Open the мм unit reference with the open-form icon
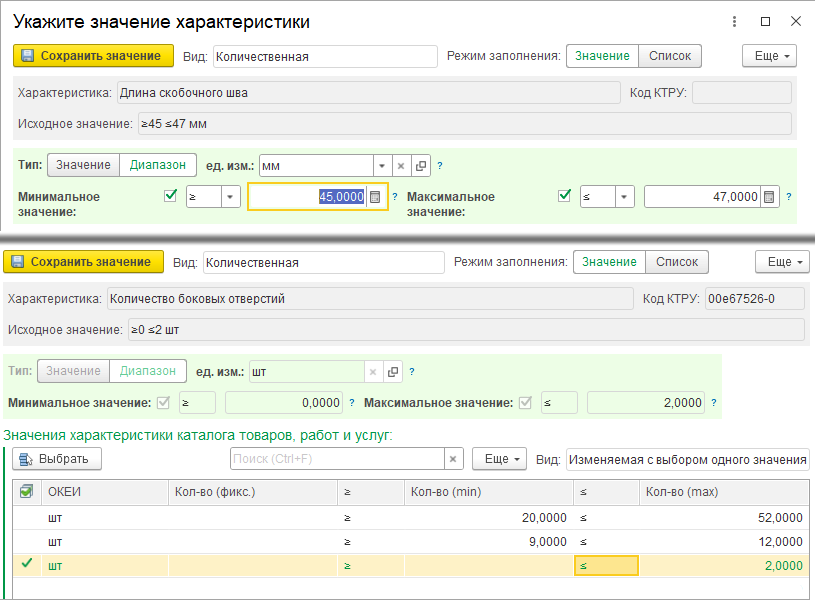The height and width of the screenshot is (600, 815). (x=420, y=166)
